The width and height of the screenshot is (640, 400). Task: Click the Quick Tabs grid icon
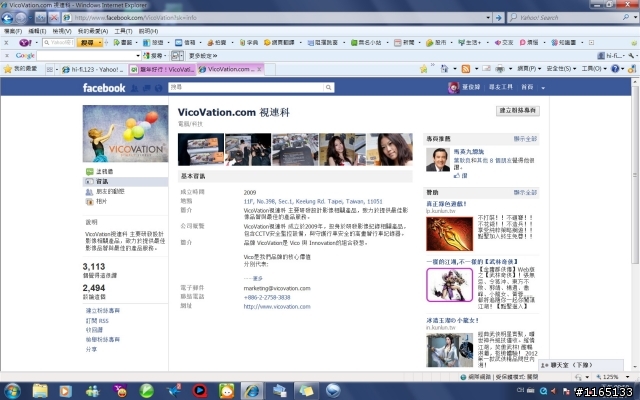pos(49,69)
